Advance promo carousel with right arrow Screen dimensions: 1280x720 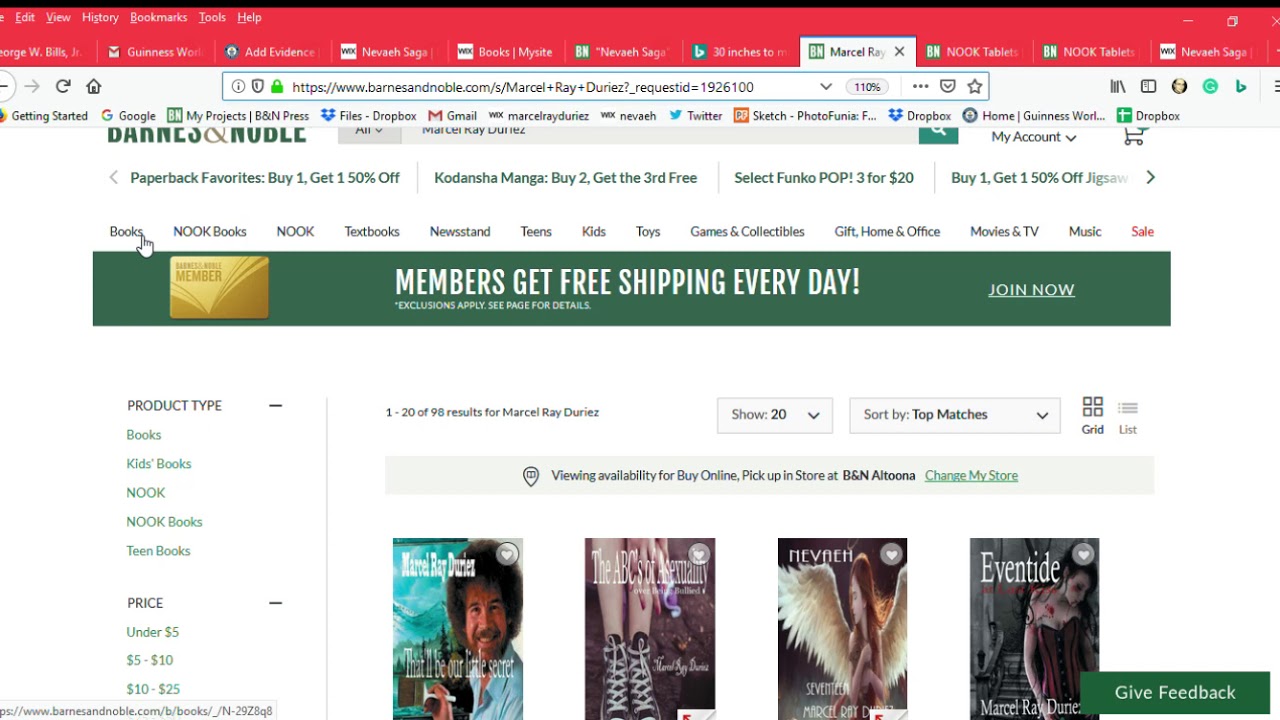[1150, 177]
